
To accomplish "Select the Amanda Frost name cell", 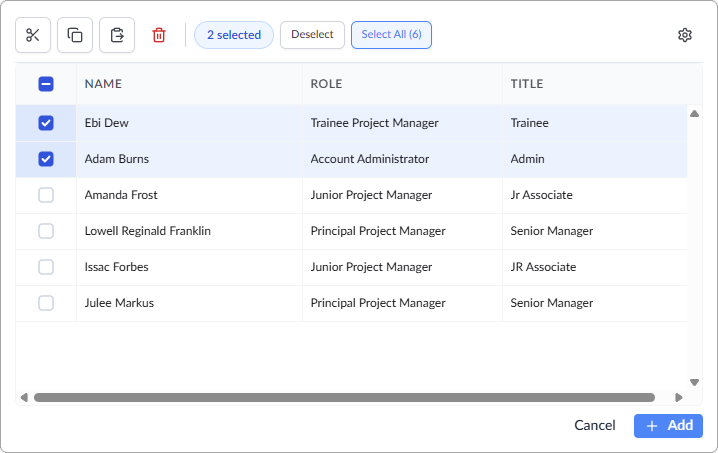I will [189, 195].
